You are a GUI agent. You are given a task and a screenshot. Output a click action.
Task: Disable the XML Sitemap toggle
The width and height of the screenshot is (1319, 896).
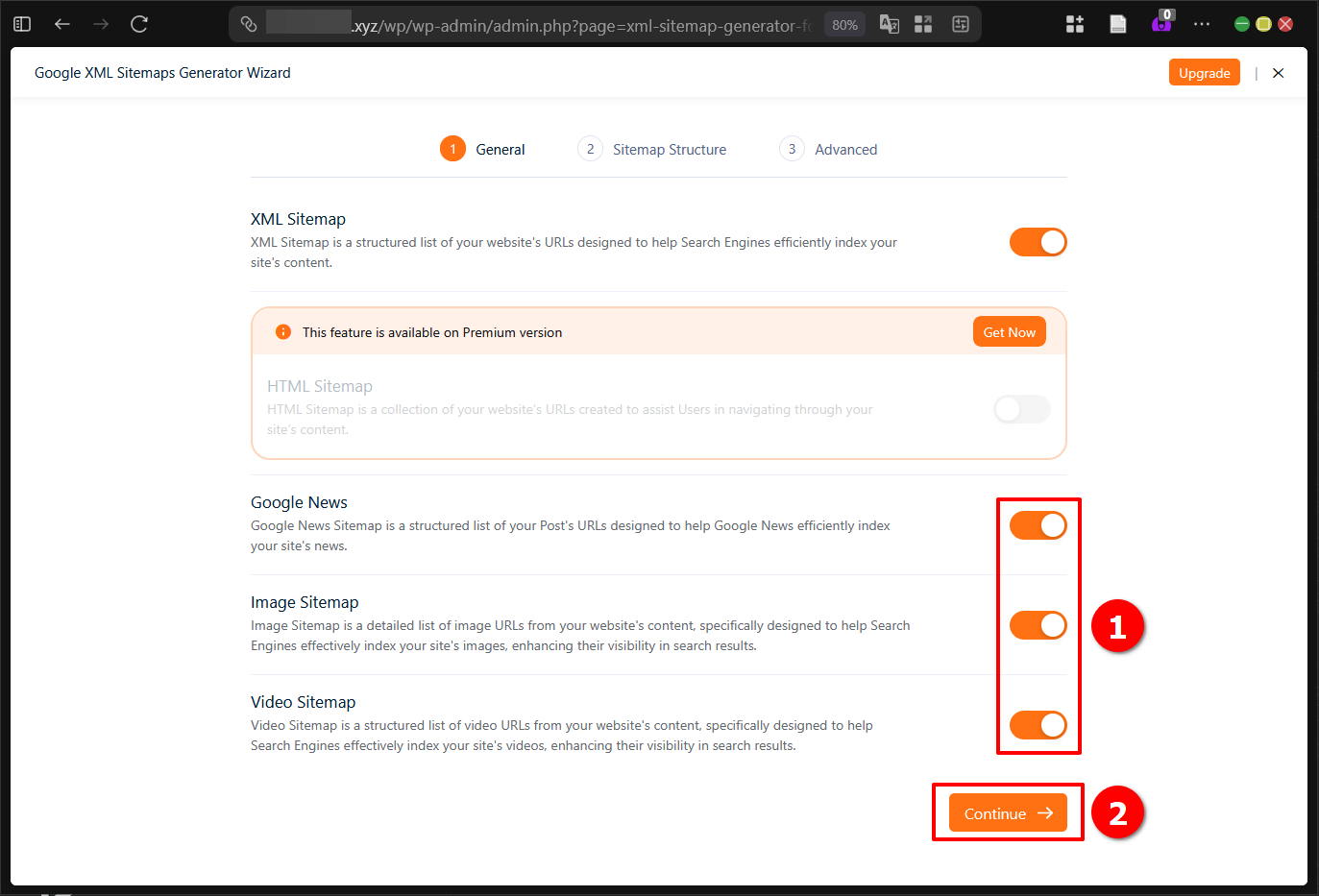pos(1038,242)
